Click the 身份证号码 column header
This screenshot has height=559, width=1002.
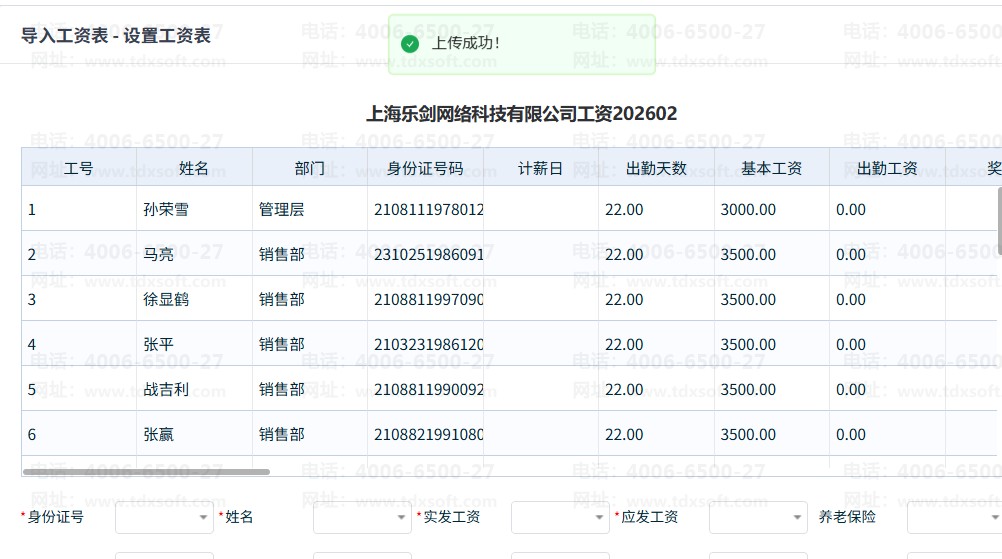click(425, 168)
